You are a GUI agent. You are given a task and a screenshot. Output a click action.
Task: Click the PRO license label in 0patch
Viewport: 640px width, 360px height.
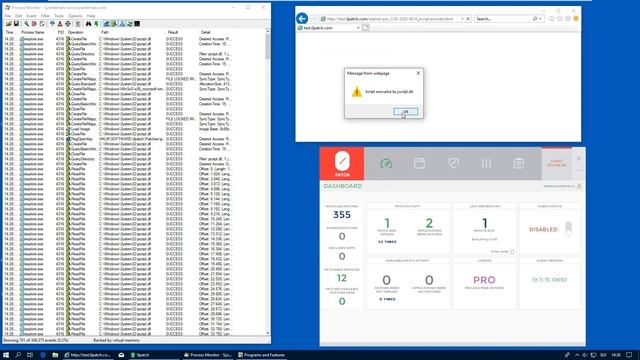(x=484, y=280)
